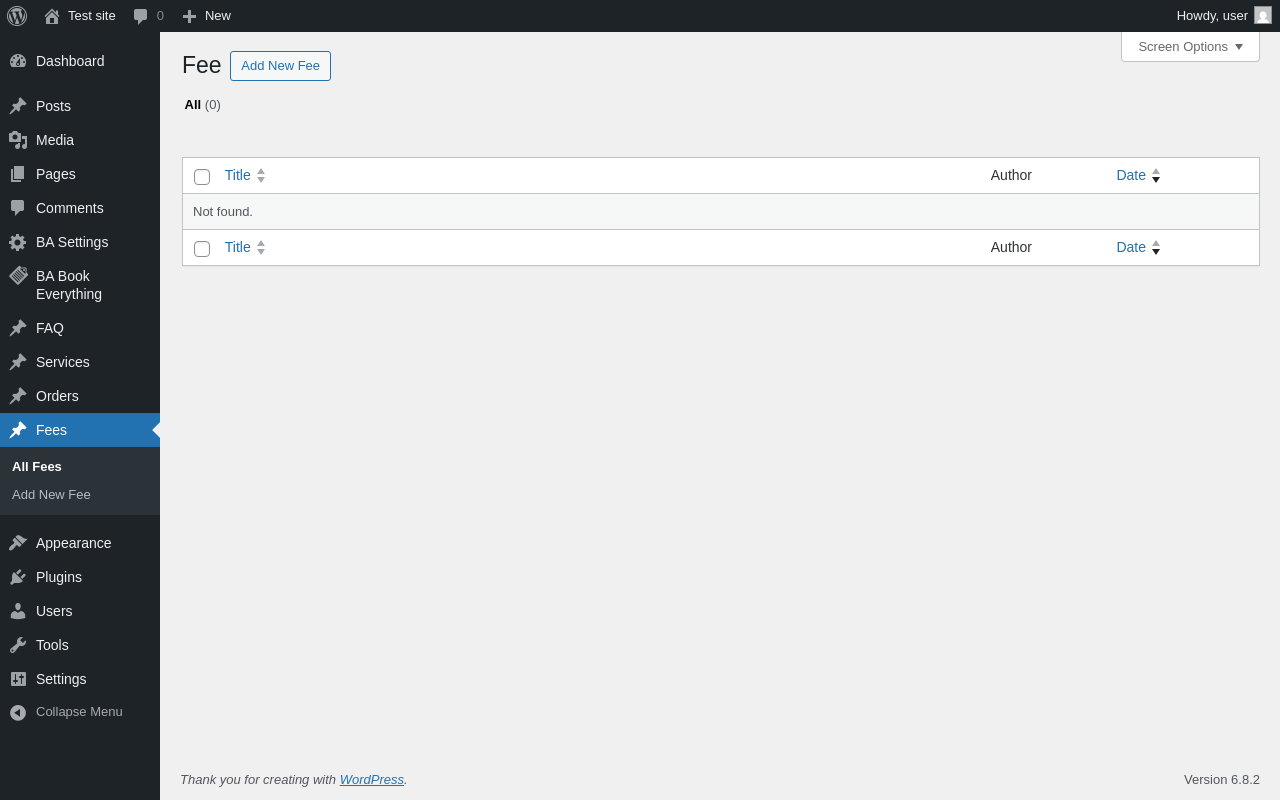Screen dimensions: 1280x800
Task: Open the Orders menu item
Action: tap(80, 396)
